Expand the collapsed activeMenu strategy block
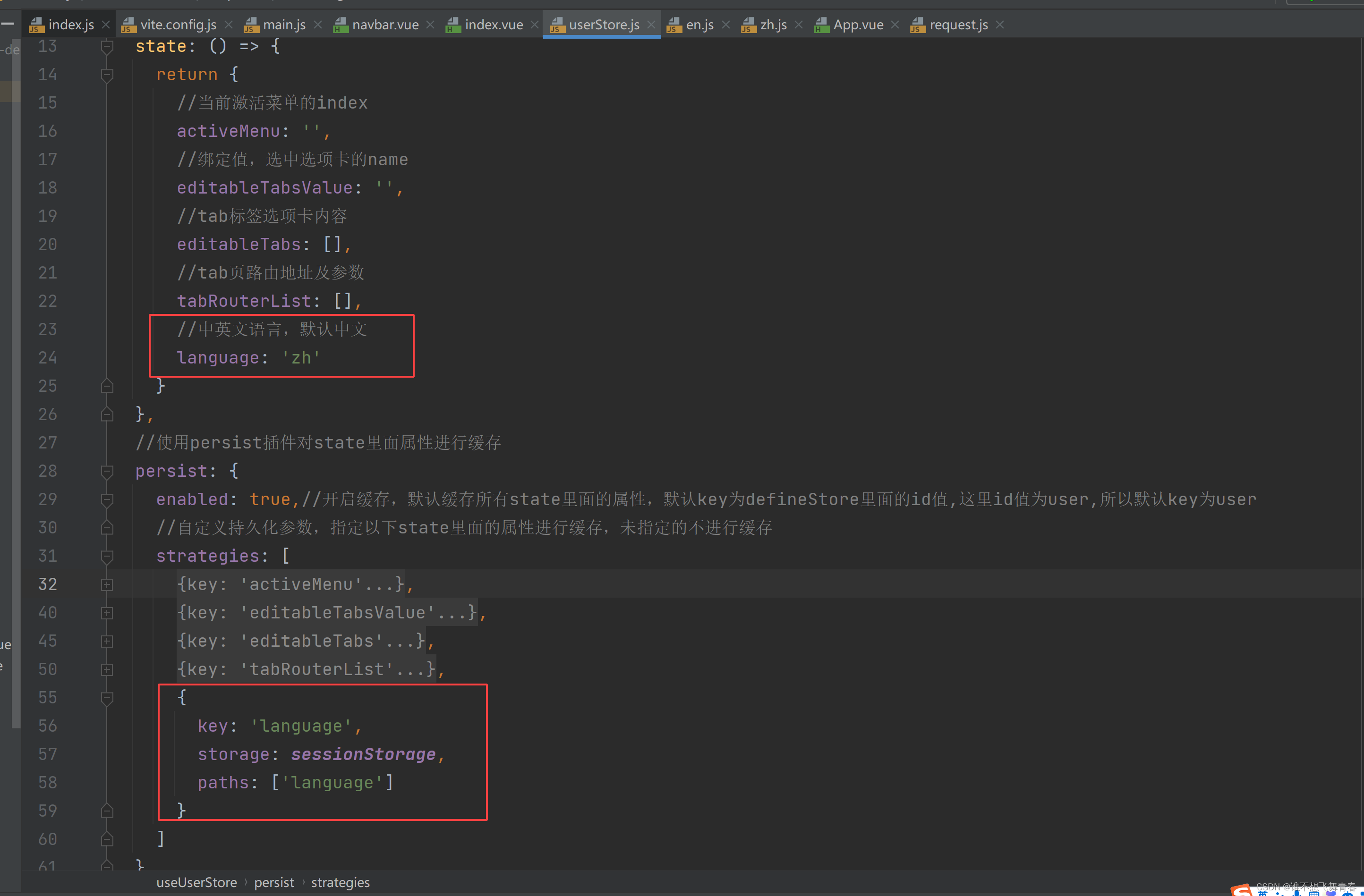This screenshot has width=1364, height=896. 108,583
